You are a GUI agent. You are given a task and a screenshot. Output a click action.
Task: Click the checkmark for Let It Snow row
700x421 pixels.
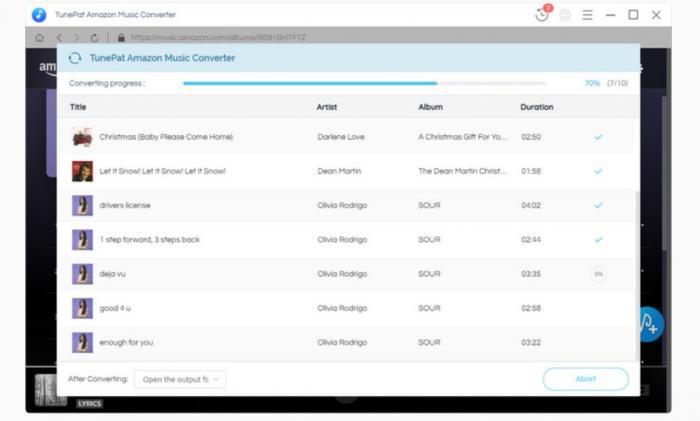(598, 171)
